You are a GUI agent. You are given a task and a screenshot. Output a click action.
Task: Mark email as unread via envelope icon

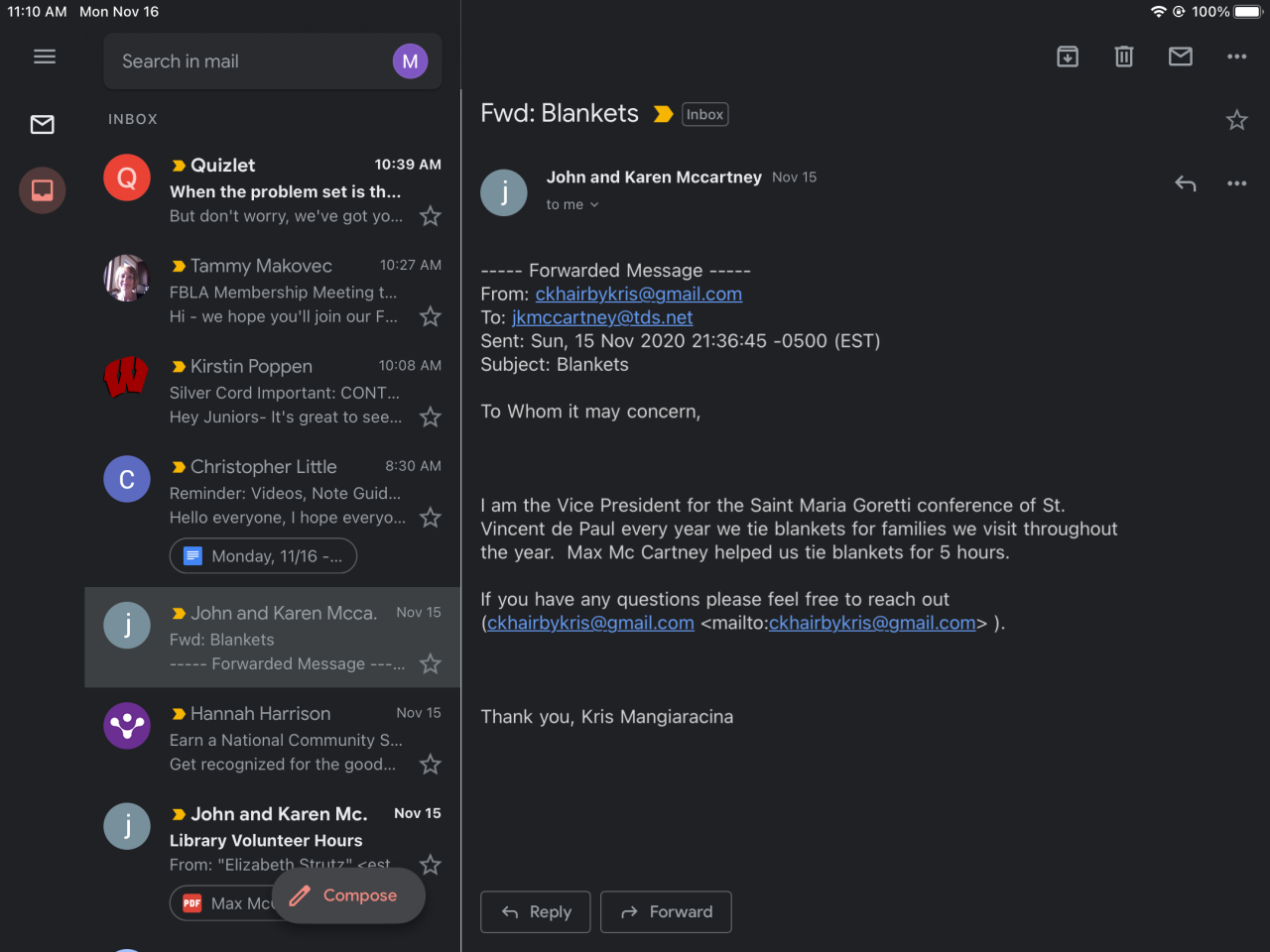pyautogui.click(x=1181, y=57)
